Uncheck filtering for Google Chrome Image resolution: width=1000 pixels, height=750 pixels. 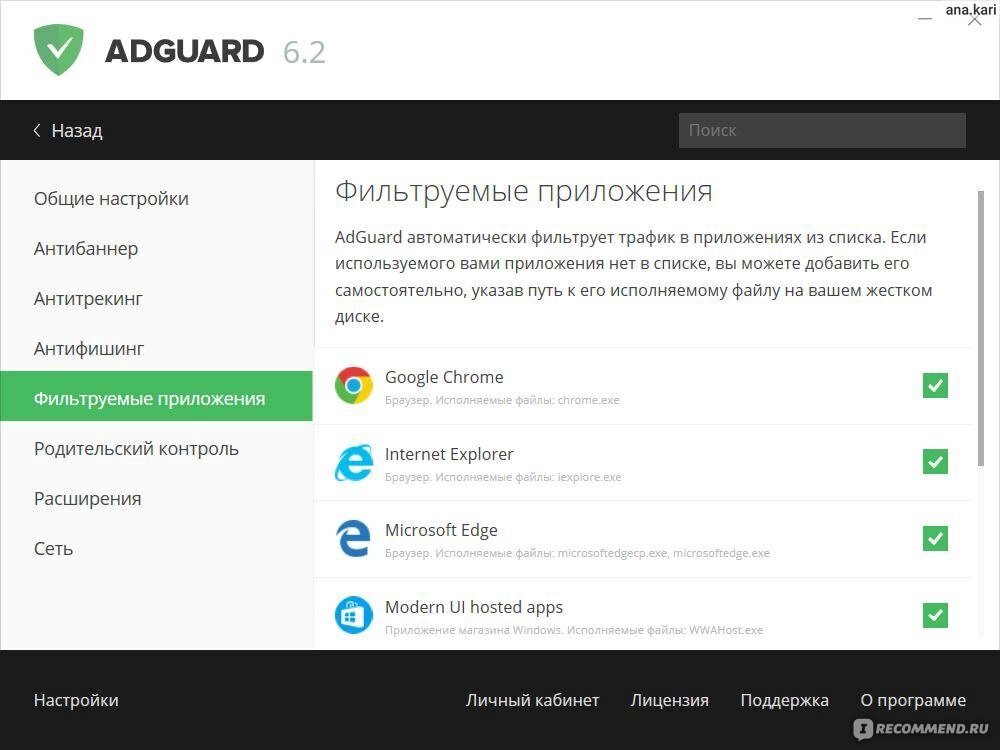[935, 385]
